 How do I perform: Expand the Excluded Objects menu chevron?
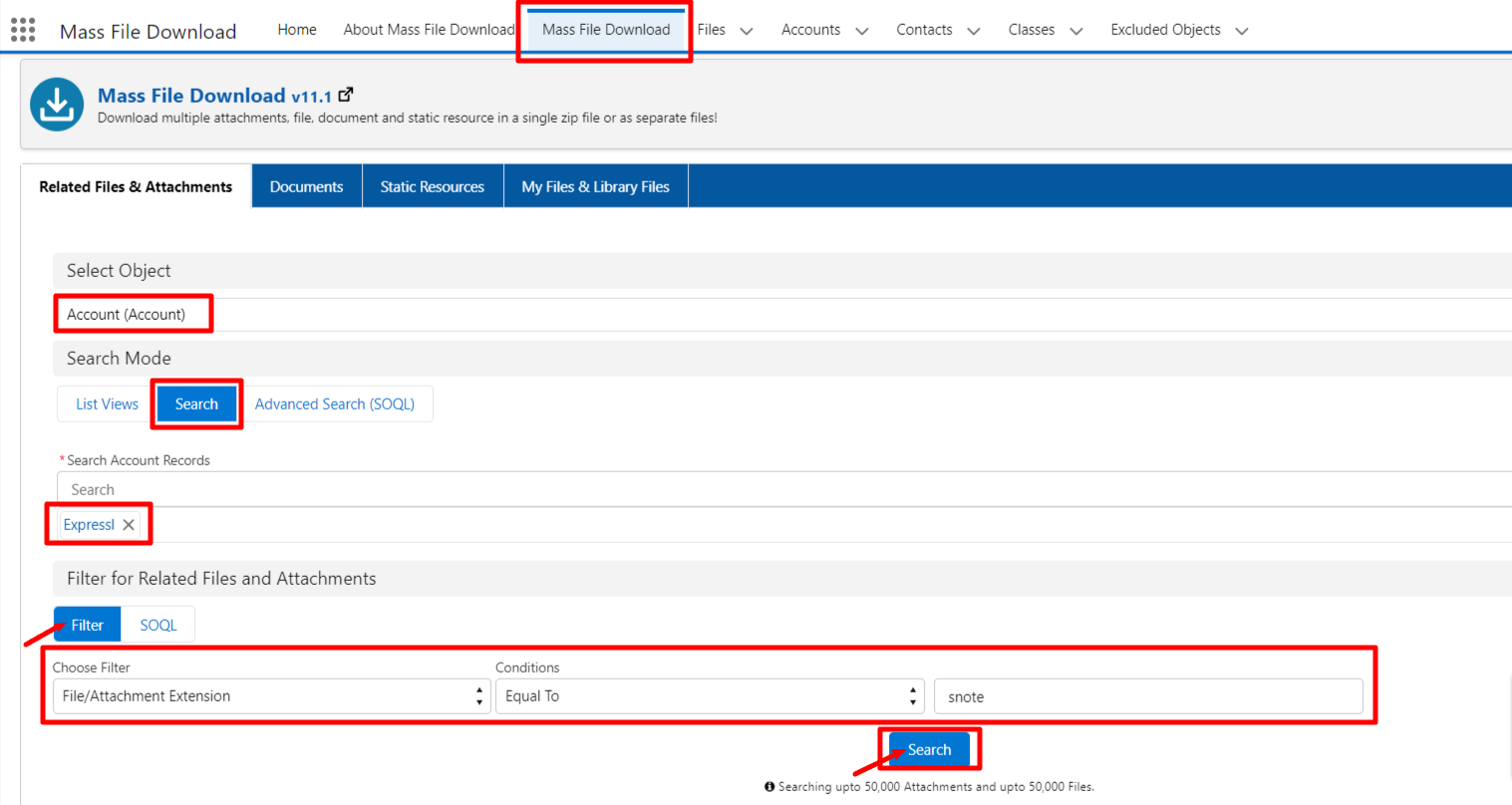coord(1242,31)
